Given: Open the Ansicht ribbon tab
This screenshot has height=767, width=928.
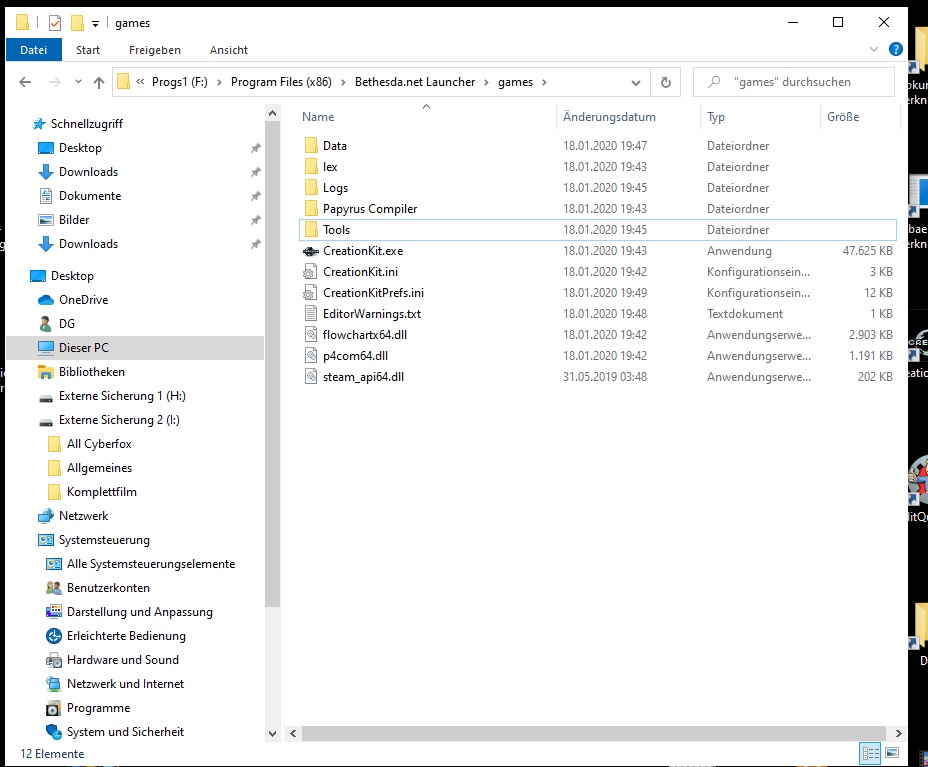Looking at the screenshot, I should pyautogui.click(x=228, y=50).
